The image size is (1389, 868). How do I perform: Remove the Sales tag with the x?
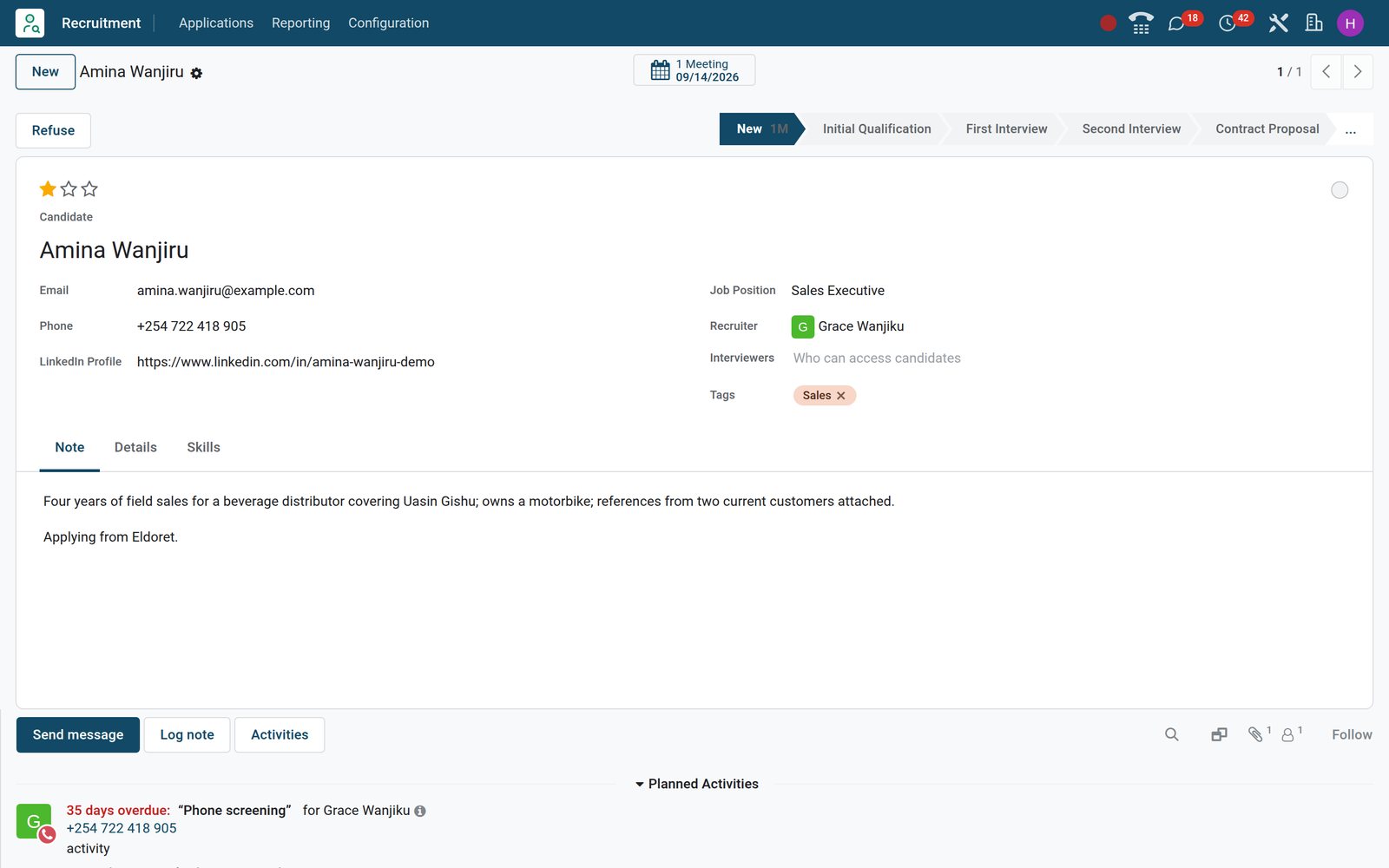point(841,396)
